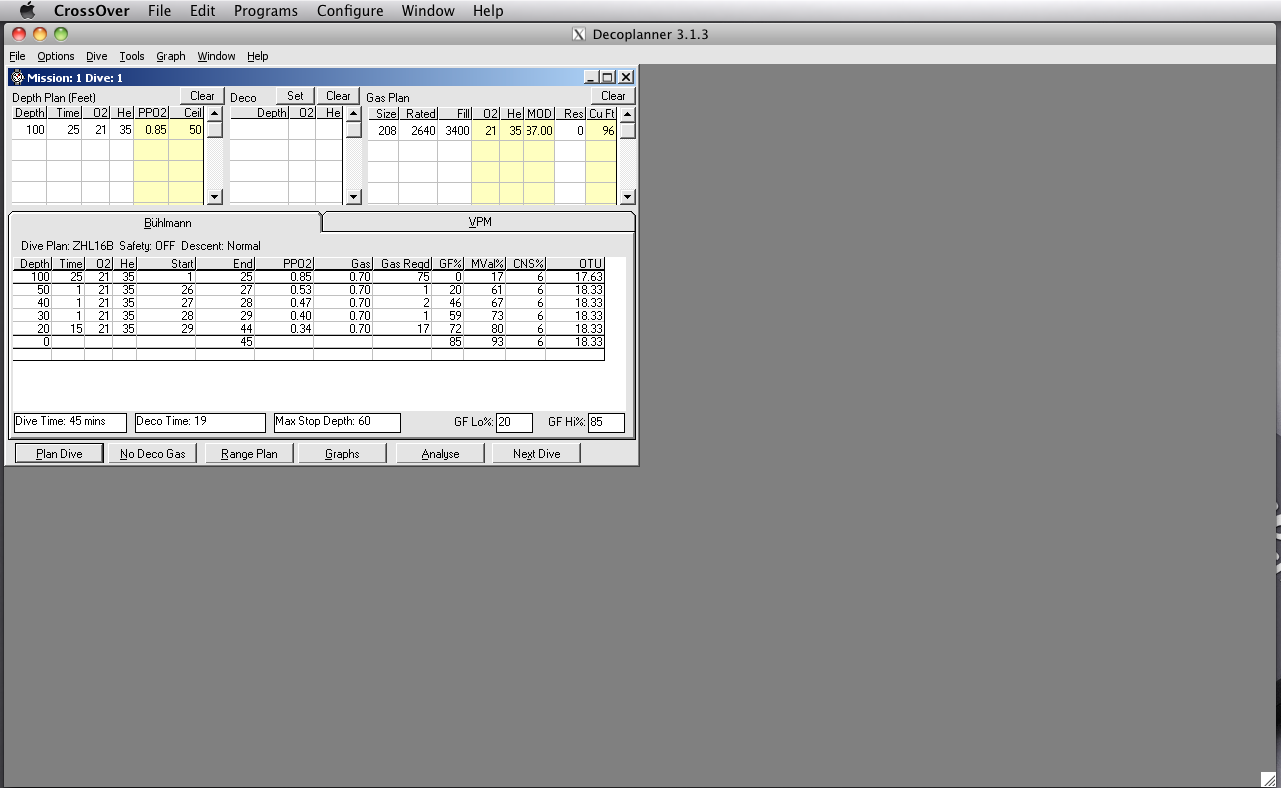The height and width of the screenshot is (788, 1281).
Task: Click the Mac window red close button
Action: pyautogui.click(x=19, y=34)
